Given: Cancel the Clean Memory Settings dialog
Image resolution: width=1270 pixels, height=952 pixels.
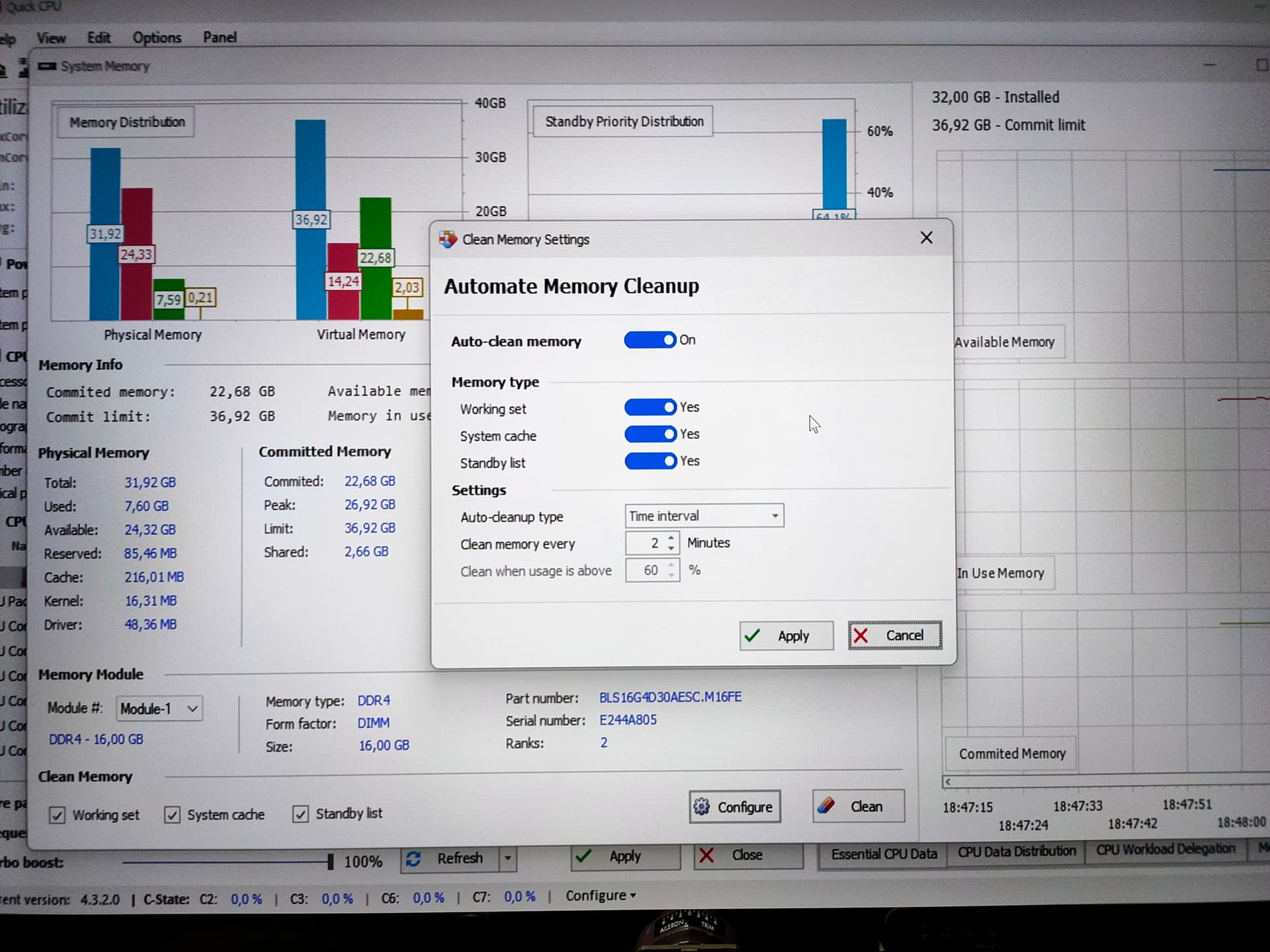Looking at the screenshot, I should coord(895,635).
